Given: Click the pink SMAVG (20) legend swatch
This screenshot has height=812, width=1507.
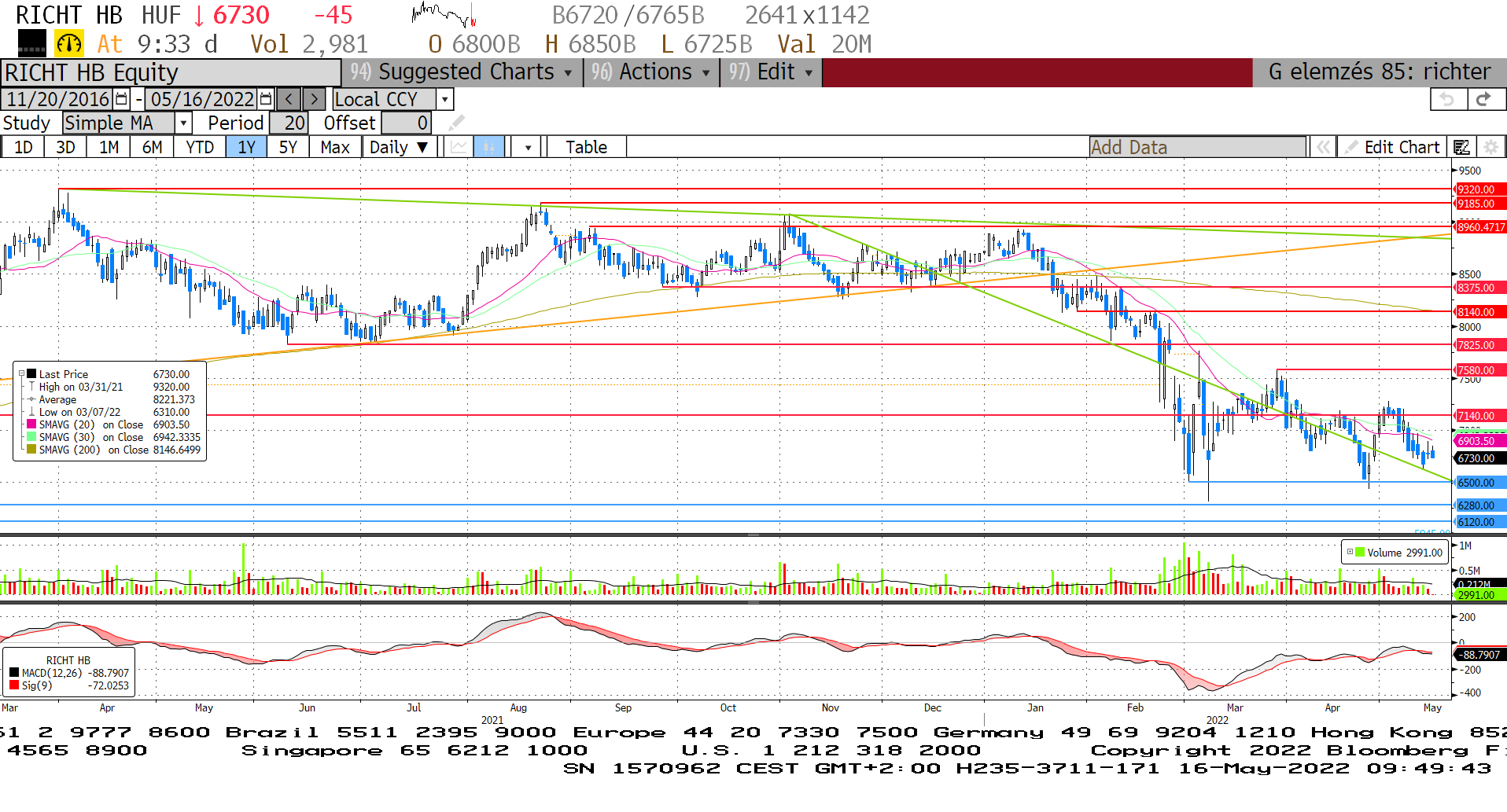Looking at the screenshot, I should [x=31, y=424].
